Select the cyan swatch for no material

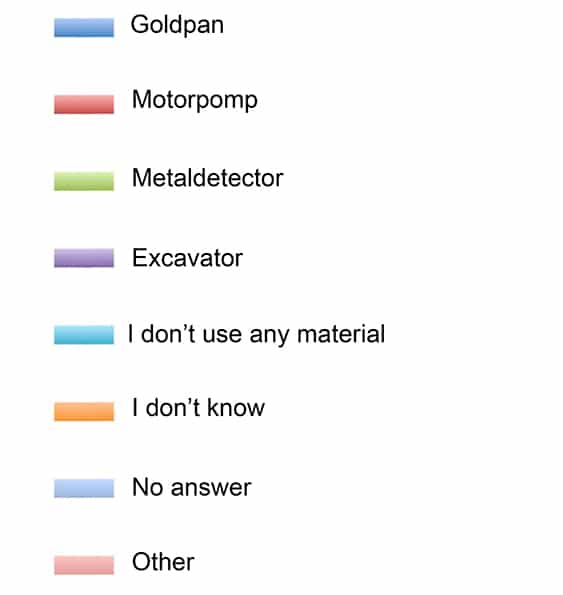pos(84,335)
